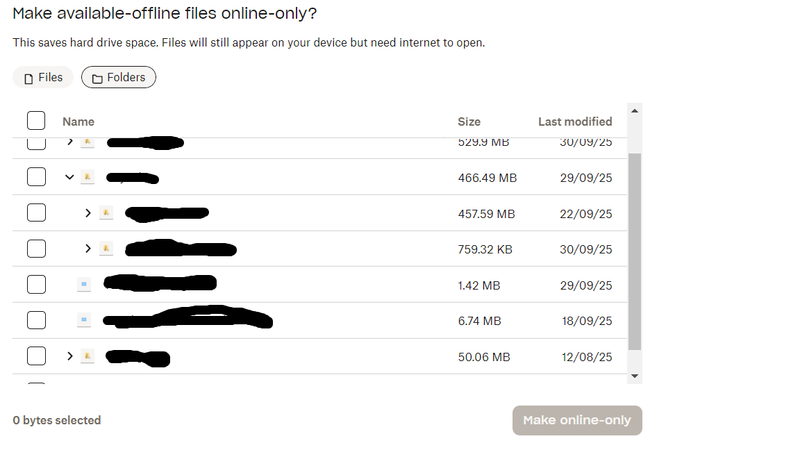Click the Make online-only button

[577, 420]
